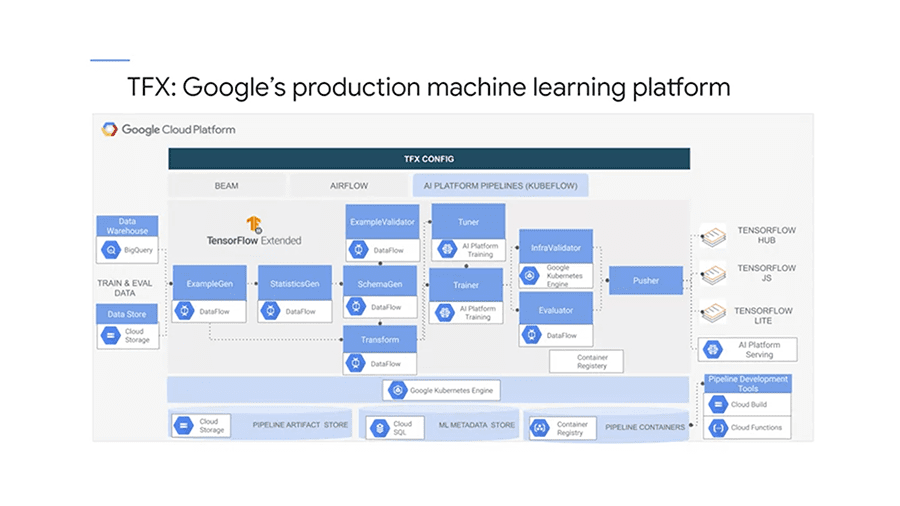900x506 pixels.
Task: Select the AI Platform Pipelines (Kubeflow) tab
Action: click(x=501, y=185)
